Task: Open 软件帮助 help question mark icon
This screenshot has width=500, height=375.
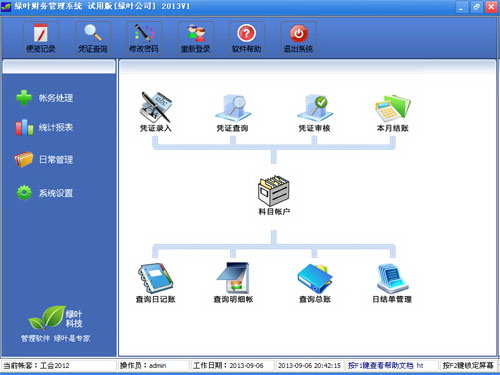Action: point(247,38)
